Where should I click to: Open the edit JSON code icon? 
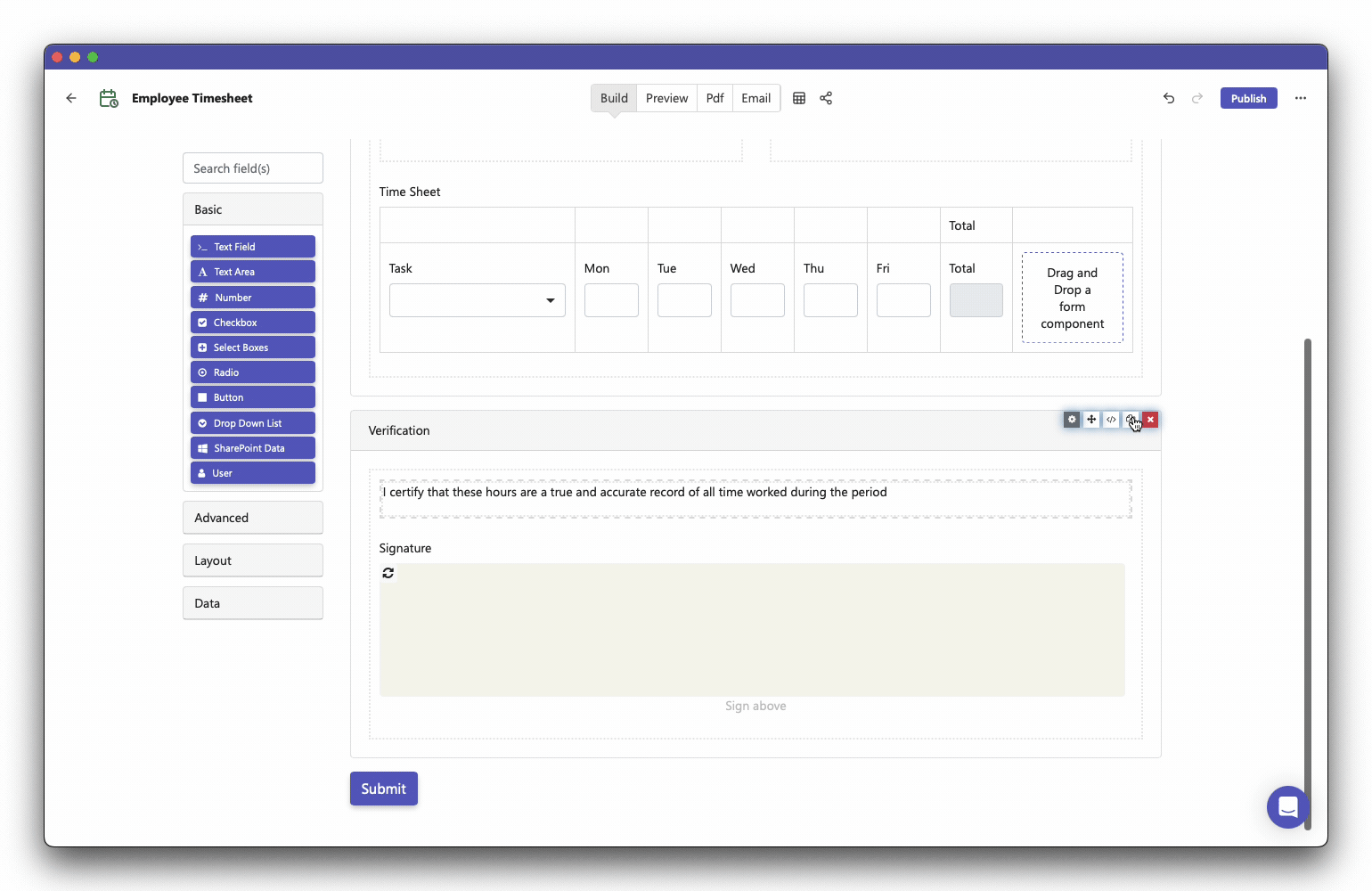(1111, 420)
